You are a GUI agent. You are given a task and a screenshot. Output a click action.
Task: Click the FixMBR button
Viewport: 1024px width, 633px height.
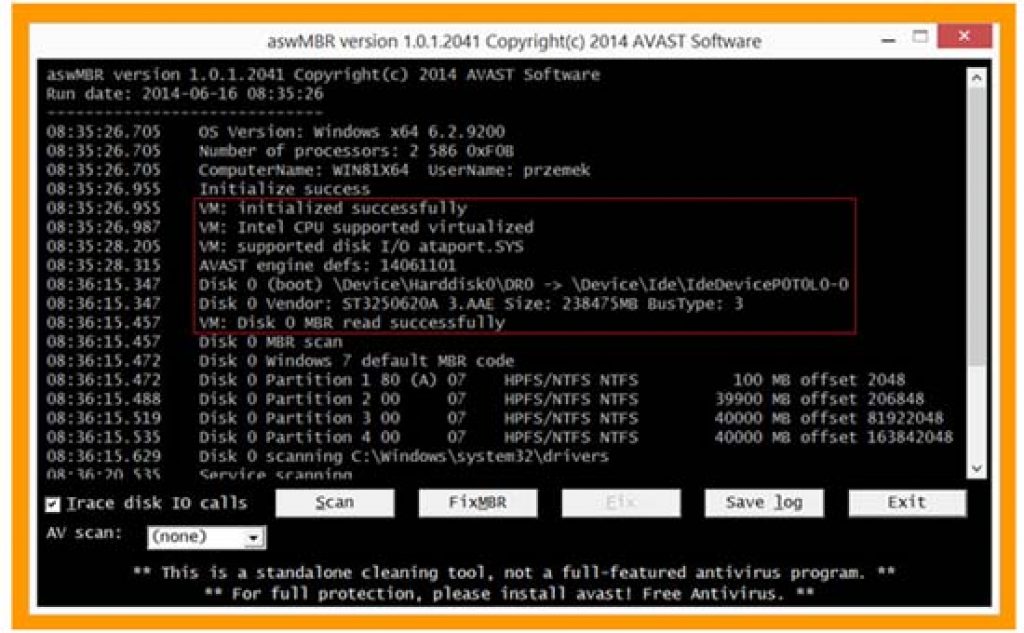coord(477,503)
